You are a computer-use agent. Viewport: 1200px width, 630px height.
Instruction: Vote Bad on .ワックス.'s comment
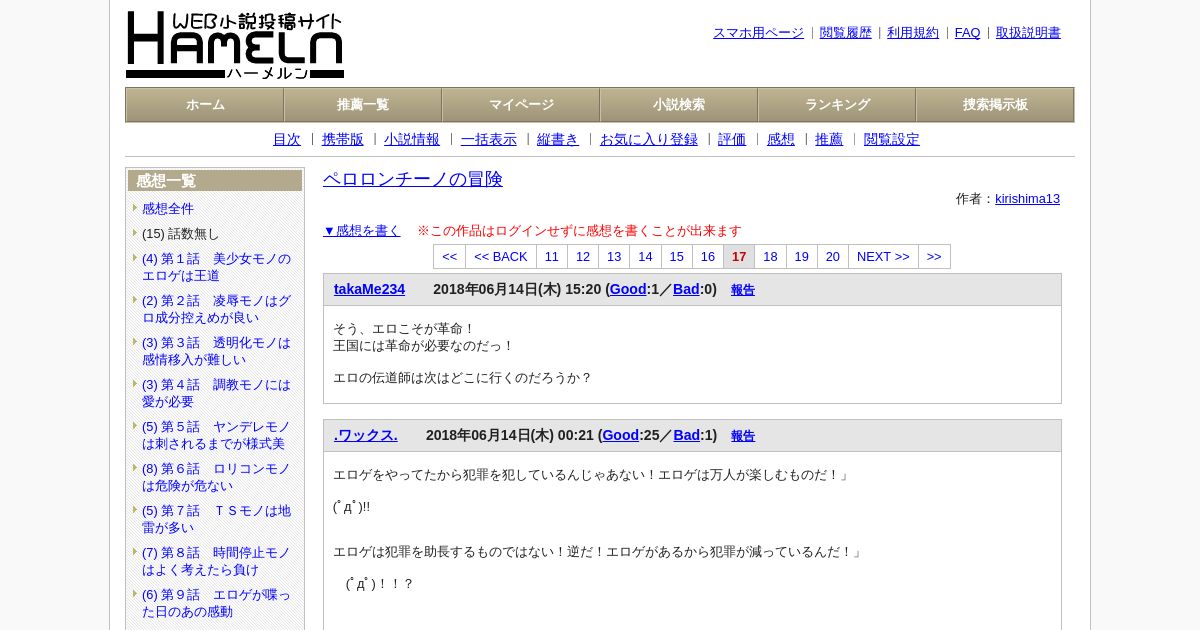tap(687, 435)
